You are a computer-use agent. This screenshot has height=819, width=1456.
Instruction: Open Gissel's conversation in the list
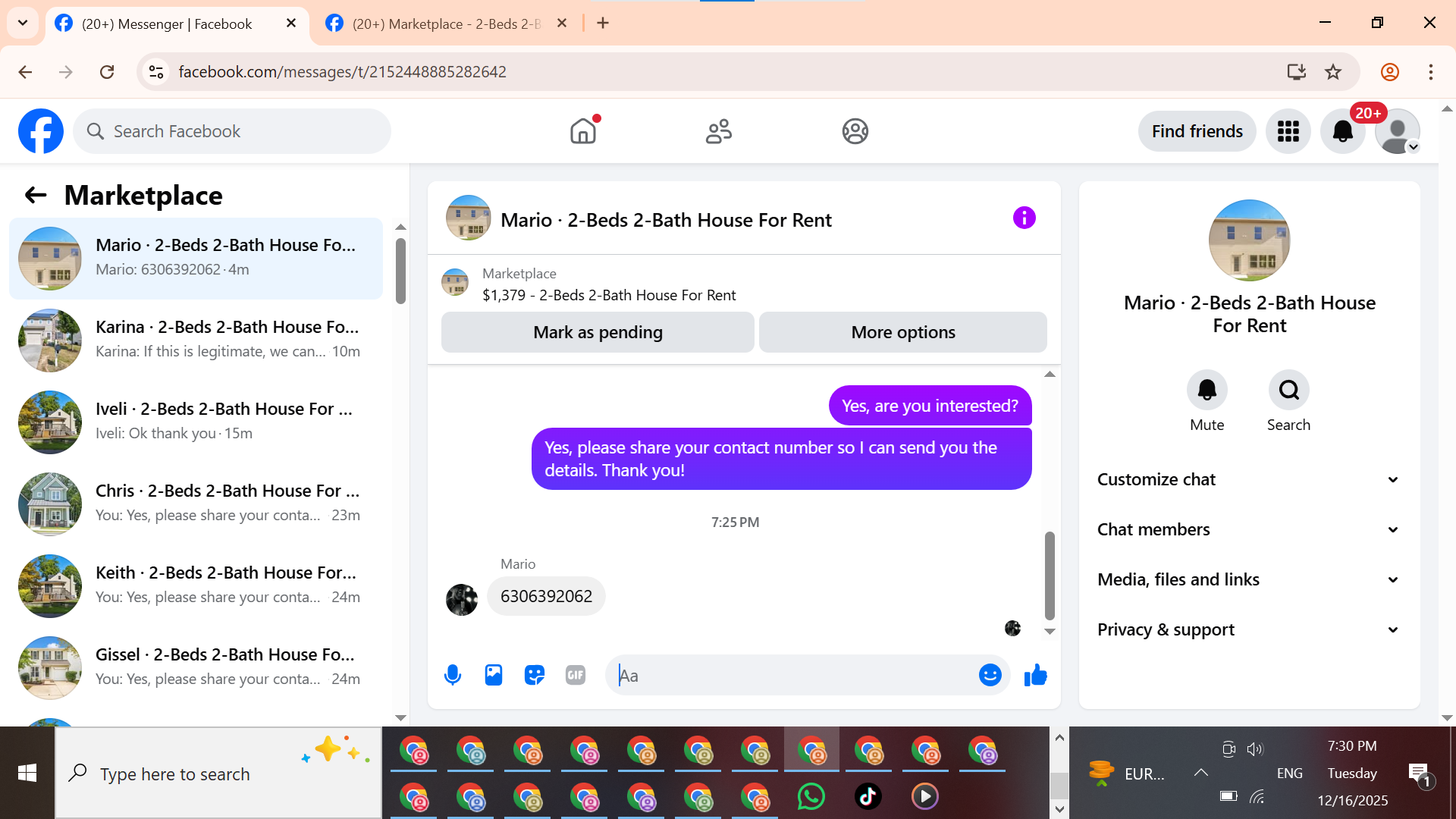click(196, 667)
